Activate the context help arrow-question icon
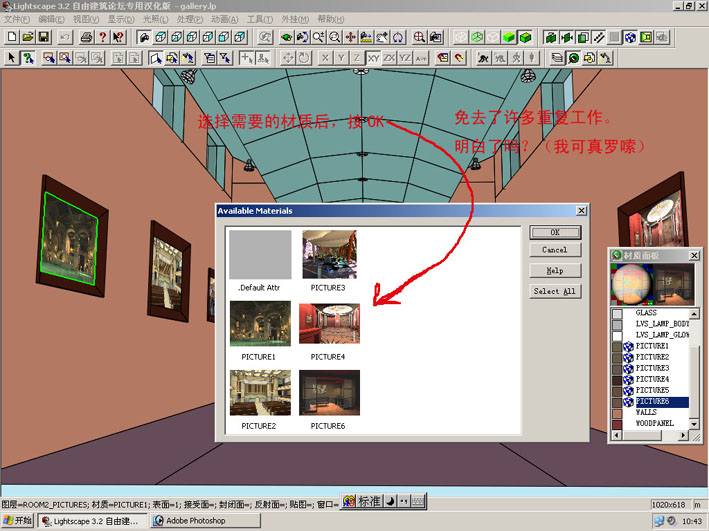Screen dimensions: 709x531 click(x=118, y=37)
